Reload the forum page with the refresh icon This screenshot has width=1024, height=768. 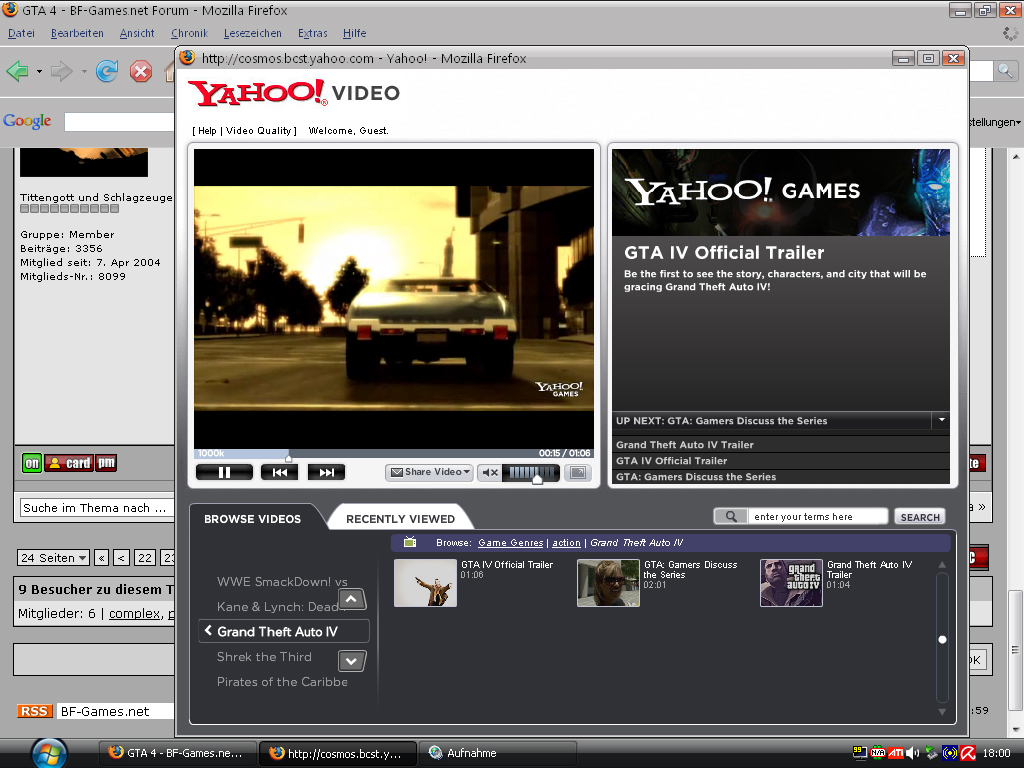click(x=106, y=71)
